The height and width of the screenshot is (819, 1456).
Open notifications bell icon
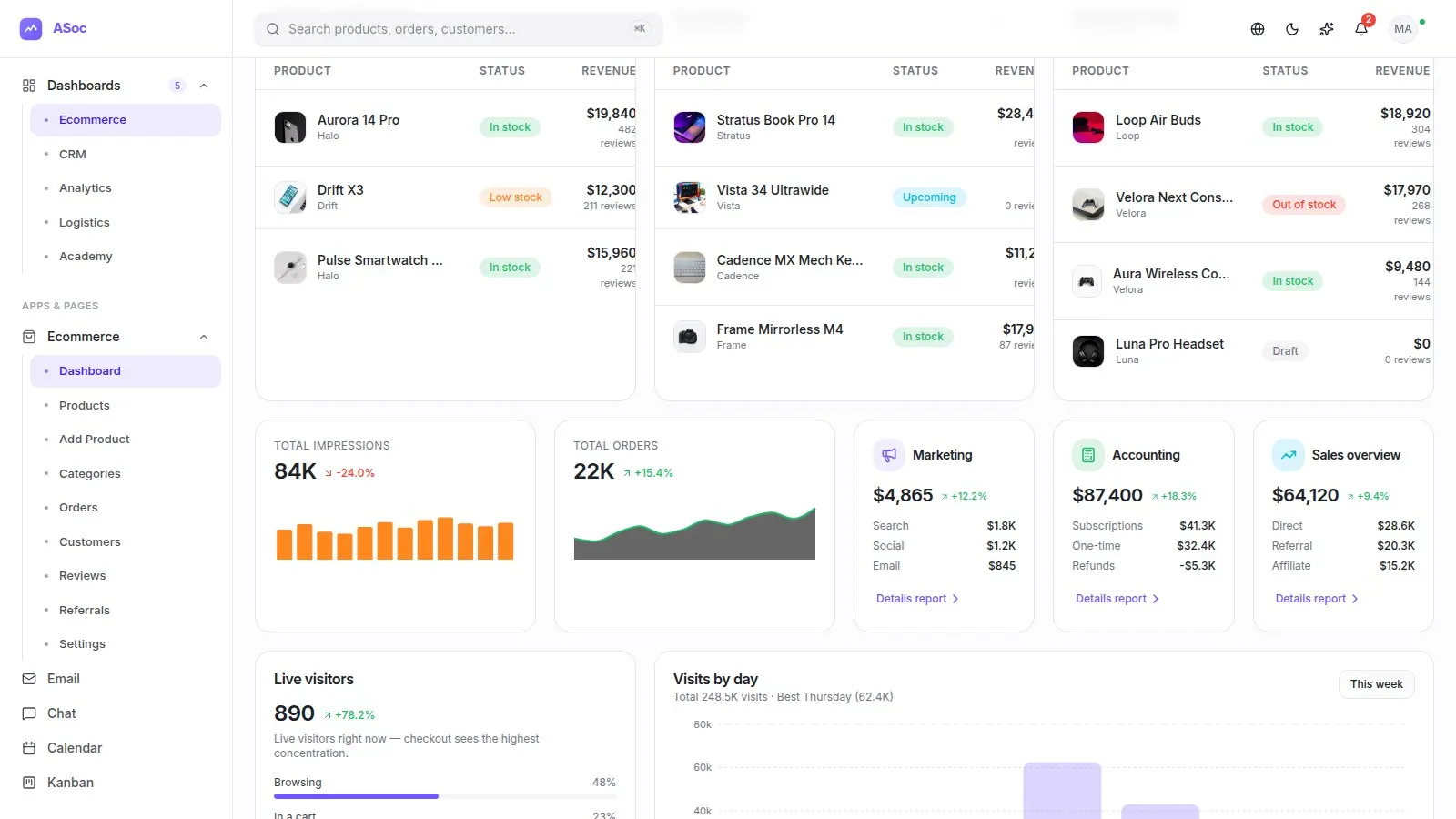click(x=1361, y=29)
